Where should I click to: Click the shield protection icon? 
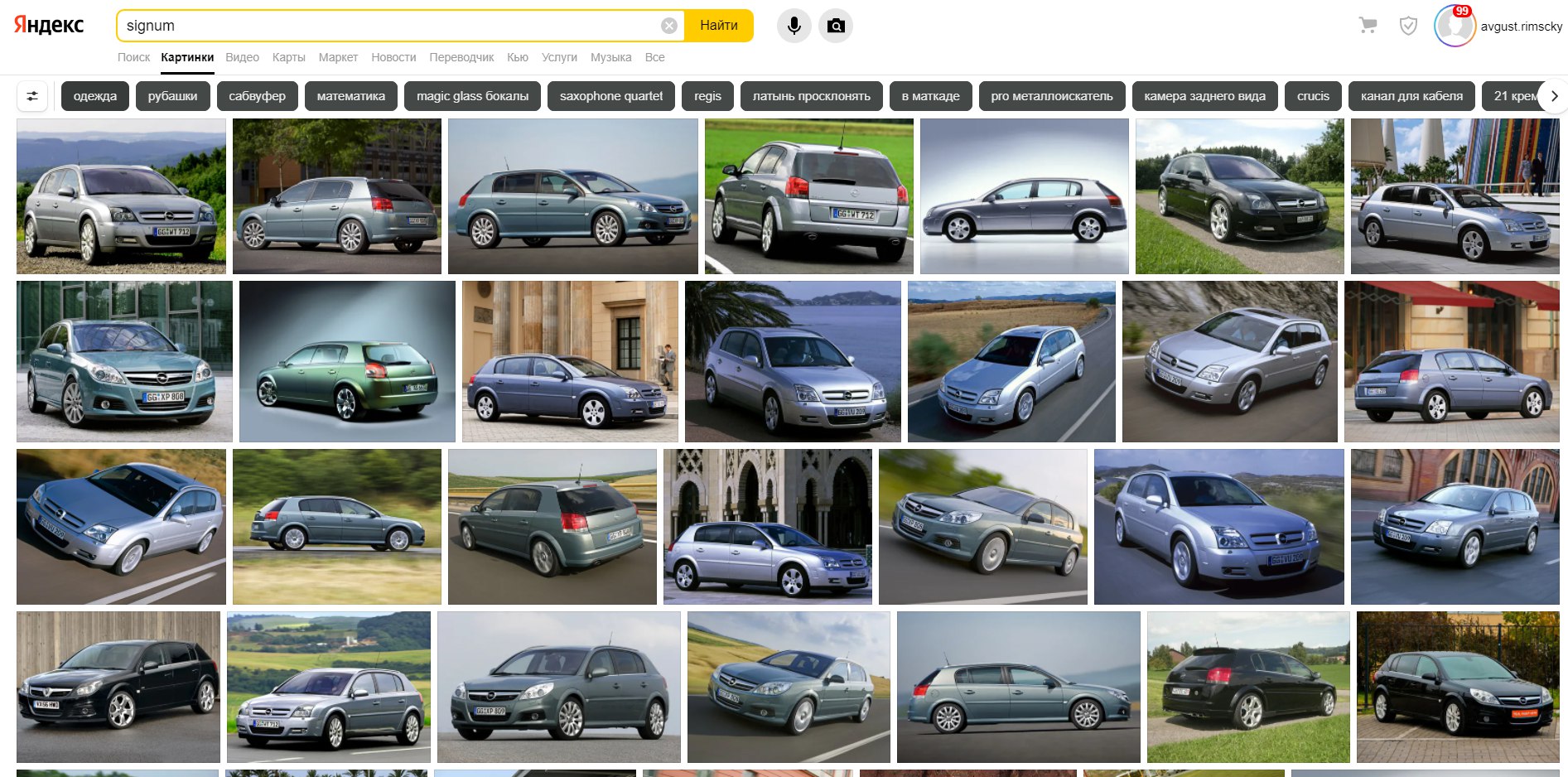point(1408,26)
